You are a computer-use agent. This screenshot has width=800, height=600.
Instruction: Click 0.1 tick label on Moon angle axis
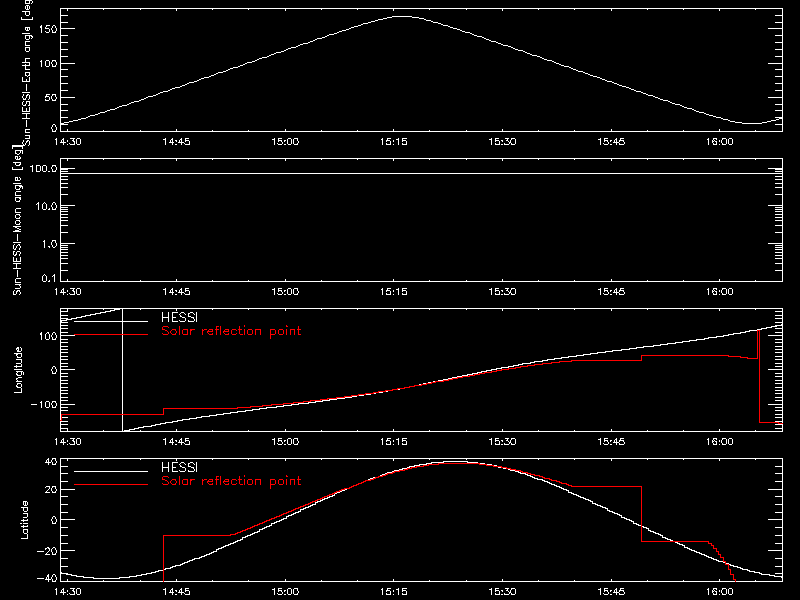tap(49, 278)
